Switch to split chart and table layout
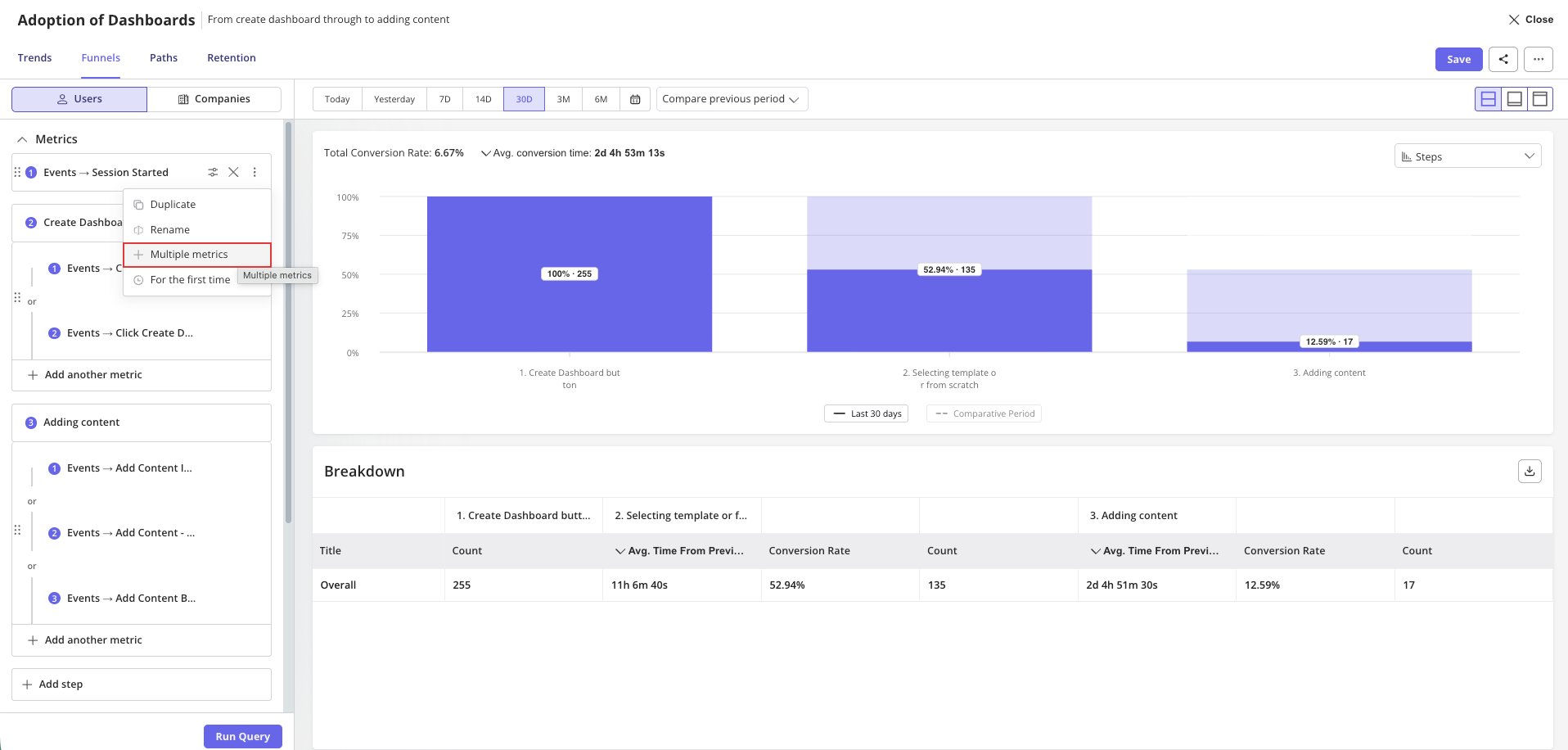The width and height of the screenshot is (1568, 750). (1489, 99)
